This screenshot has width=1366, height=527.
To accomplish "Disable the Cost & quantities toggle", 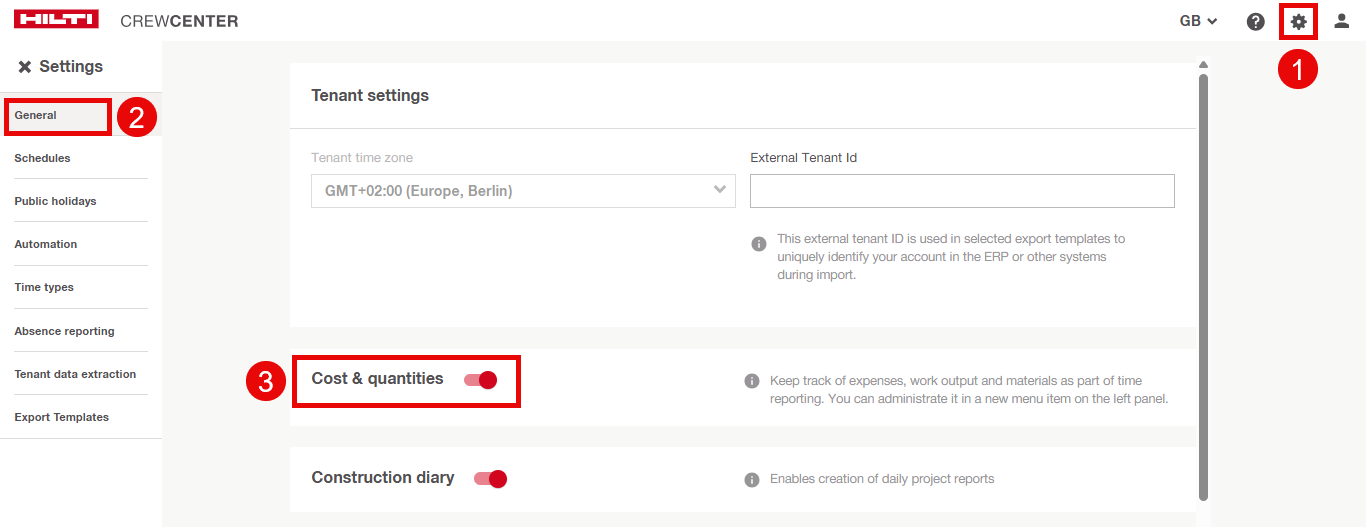I will point(481,380).
